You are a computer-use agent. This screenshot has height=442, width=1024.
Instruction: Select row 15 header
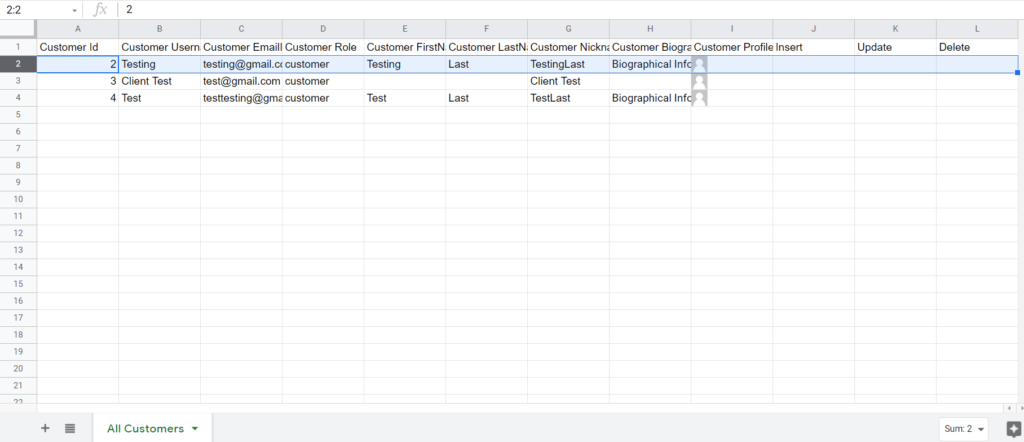coord(18,283)
